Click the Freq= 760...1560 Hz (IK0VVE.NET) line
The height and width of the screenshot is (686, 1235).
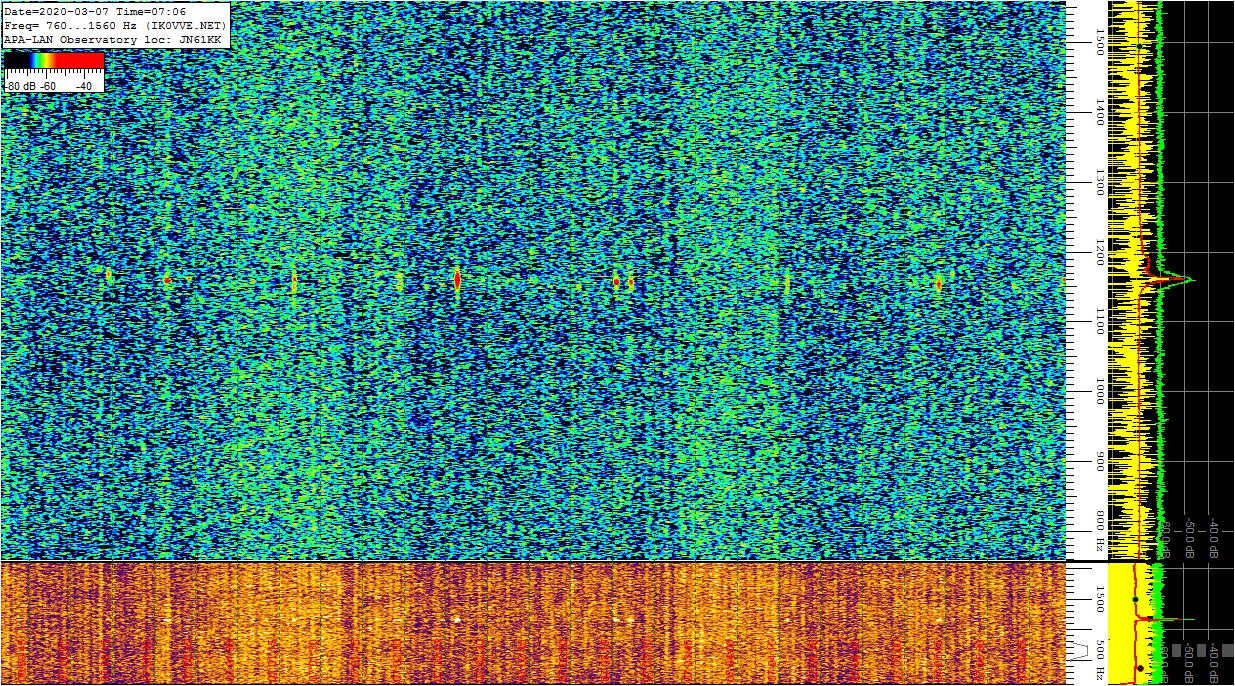(115, 24)
